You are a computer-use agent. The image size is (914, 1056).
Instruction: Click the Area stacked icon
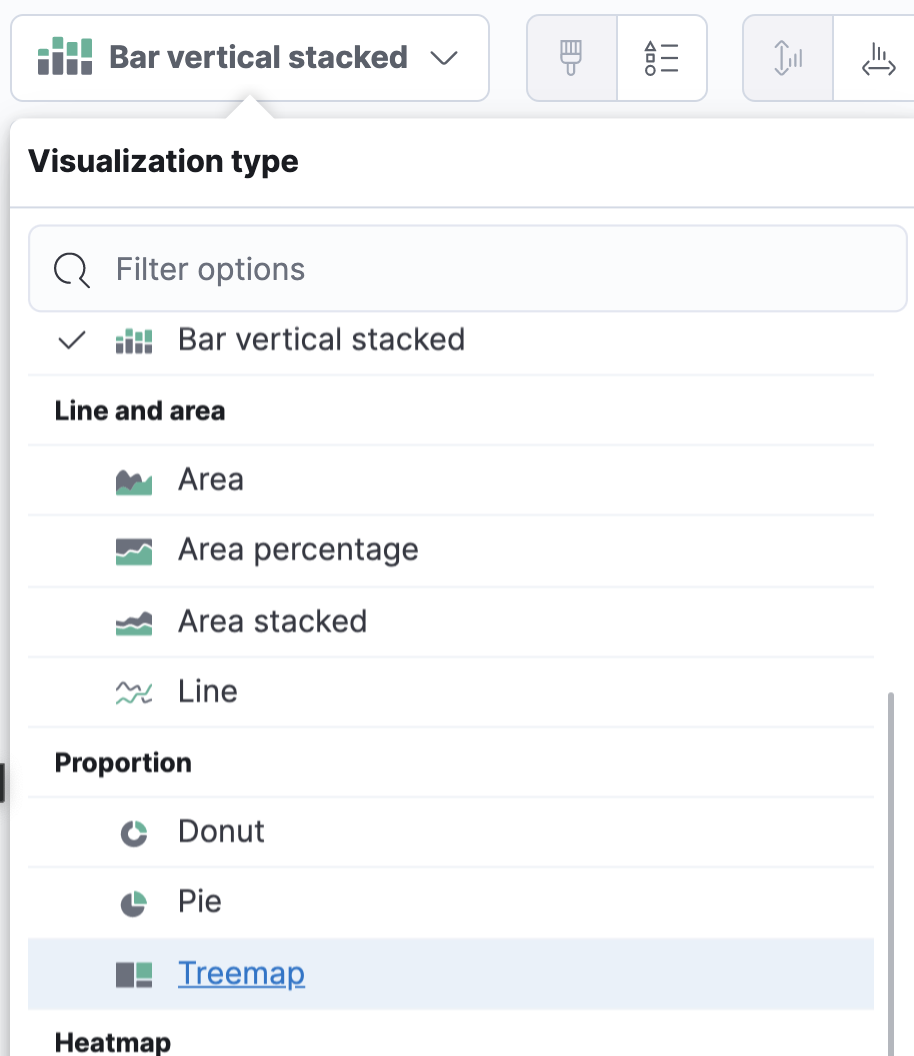tap(134, 622)
